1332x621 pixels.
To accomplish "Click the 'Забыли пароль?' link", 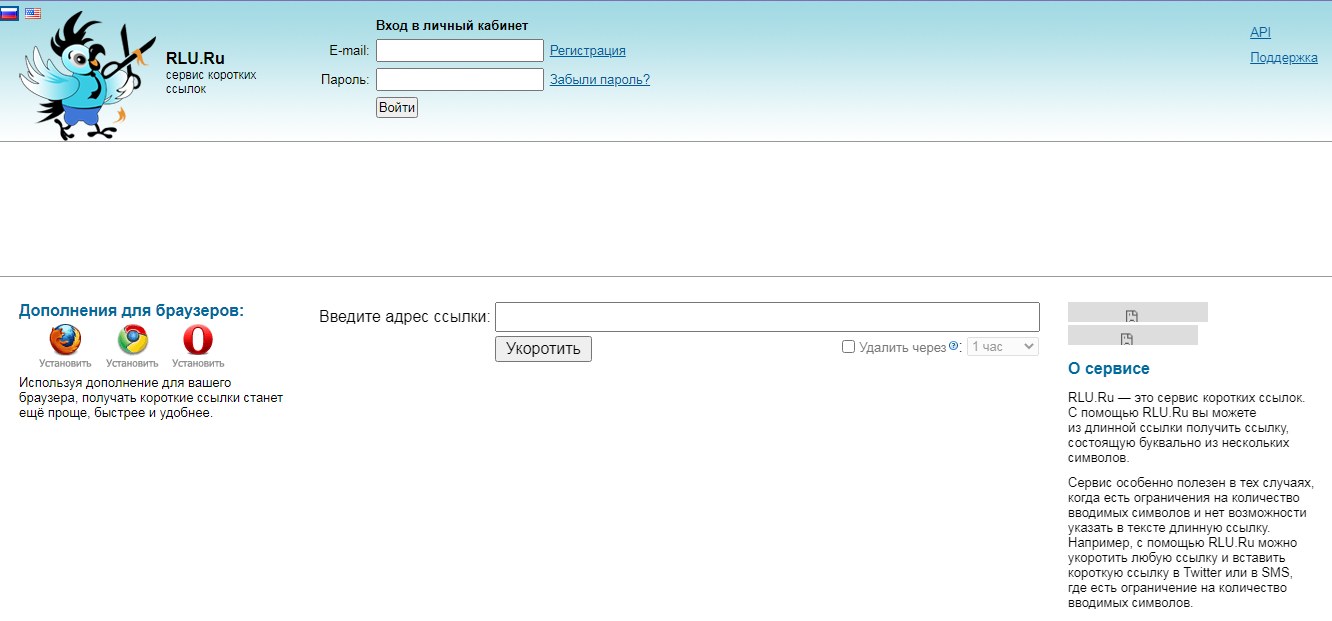I will click(599, 80).
